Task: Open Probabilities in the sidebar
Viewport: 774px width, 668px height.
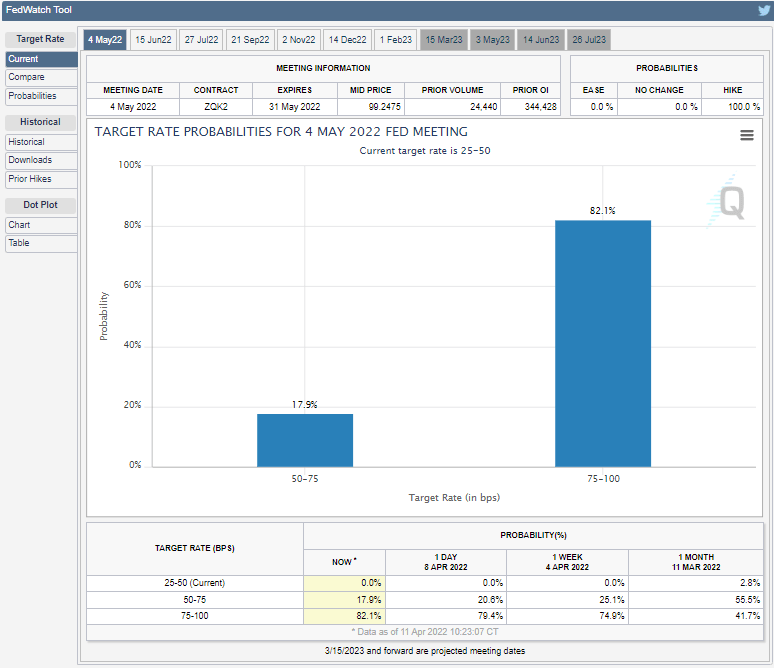Action: click(x=40, y=96)
